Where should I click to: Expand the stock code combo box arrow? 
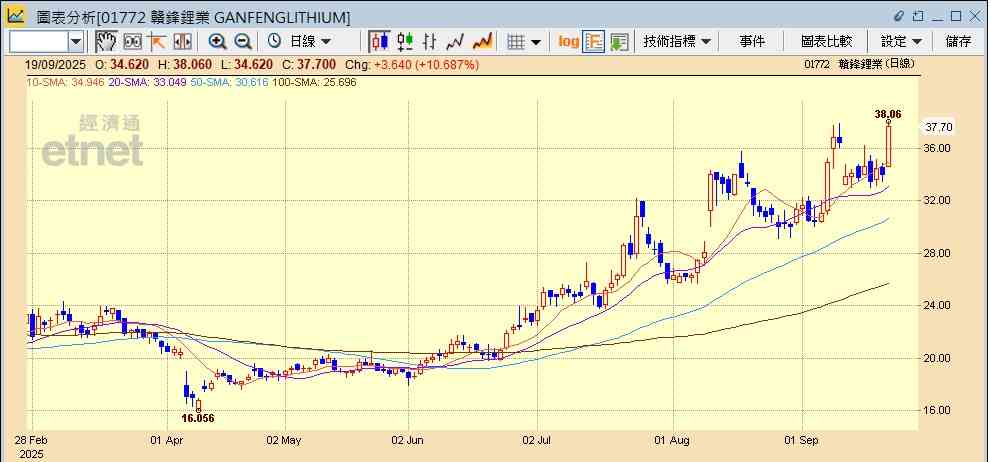[76, 42]
